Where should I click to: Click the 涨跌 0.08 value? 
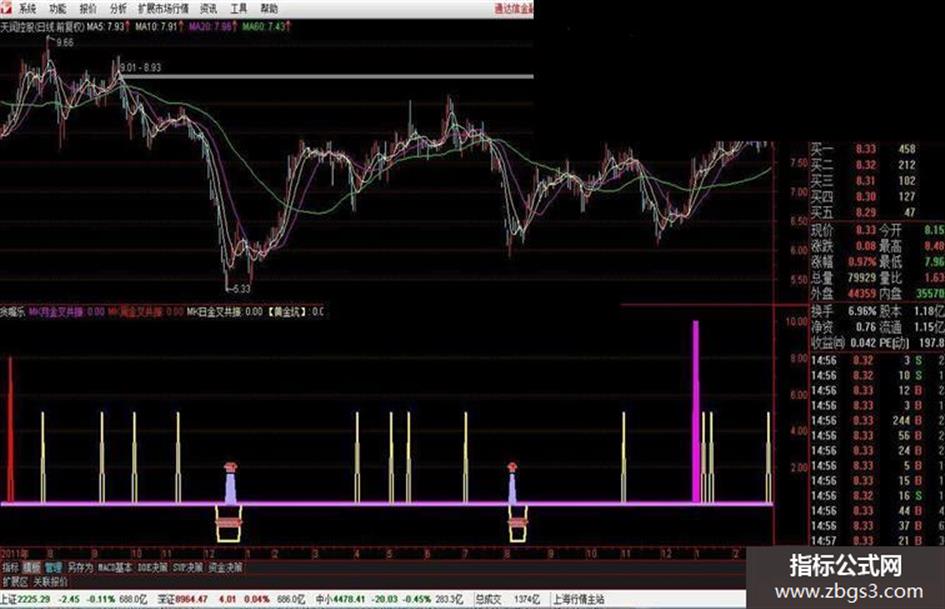tap(865, 246)
